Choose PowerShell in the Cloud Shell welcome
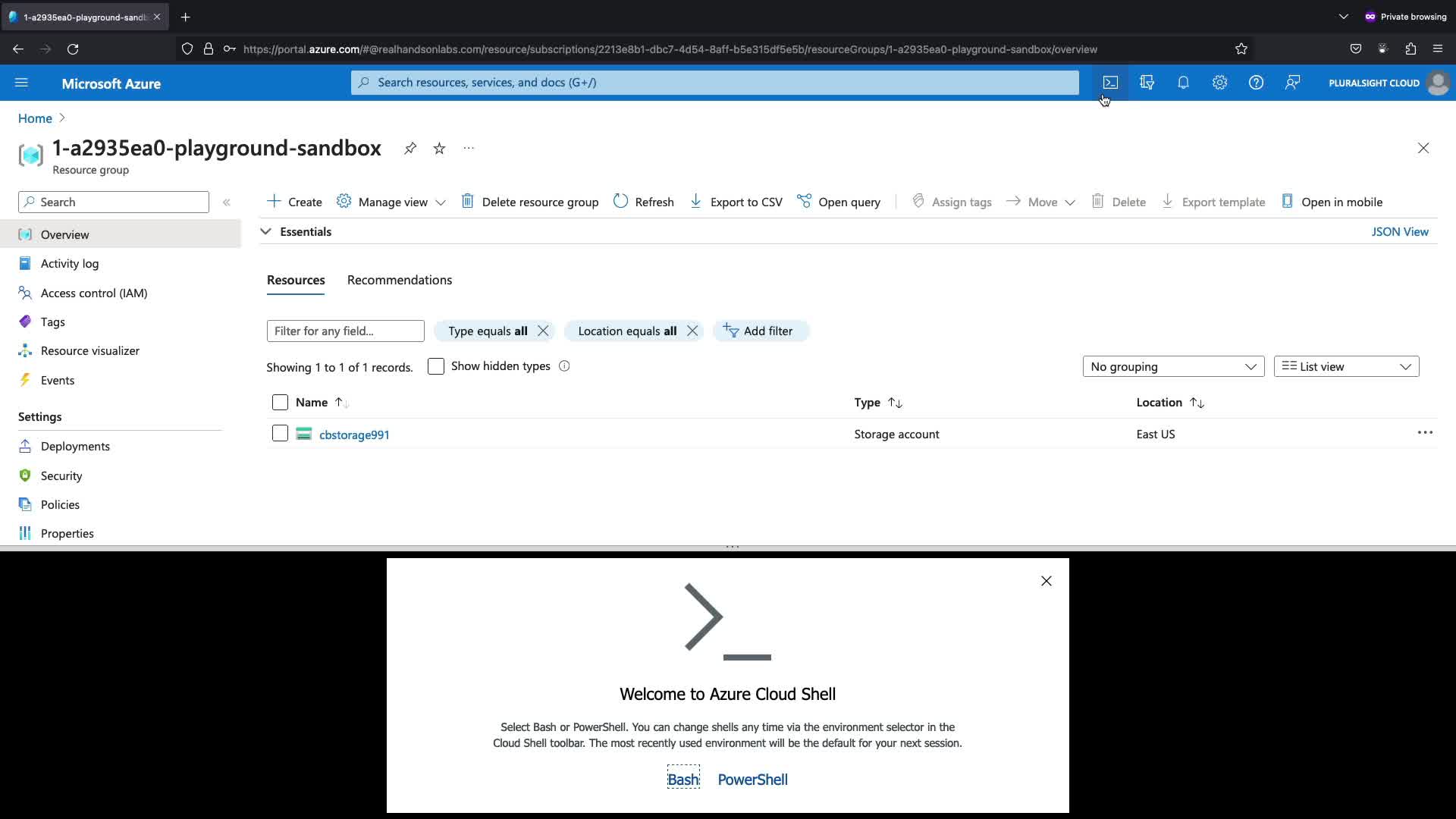This screenshot has width=1456, height=819. tap(752, 780)
